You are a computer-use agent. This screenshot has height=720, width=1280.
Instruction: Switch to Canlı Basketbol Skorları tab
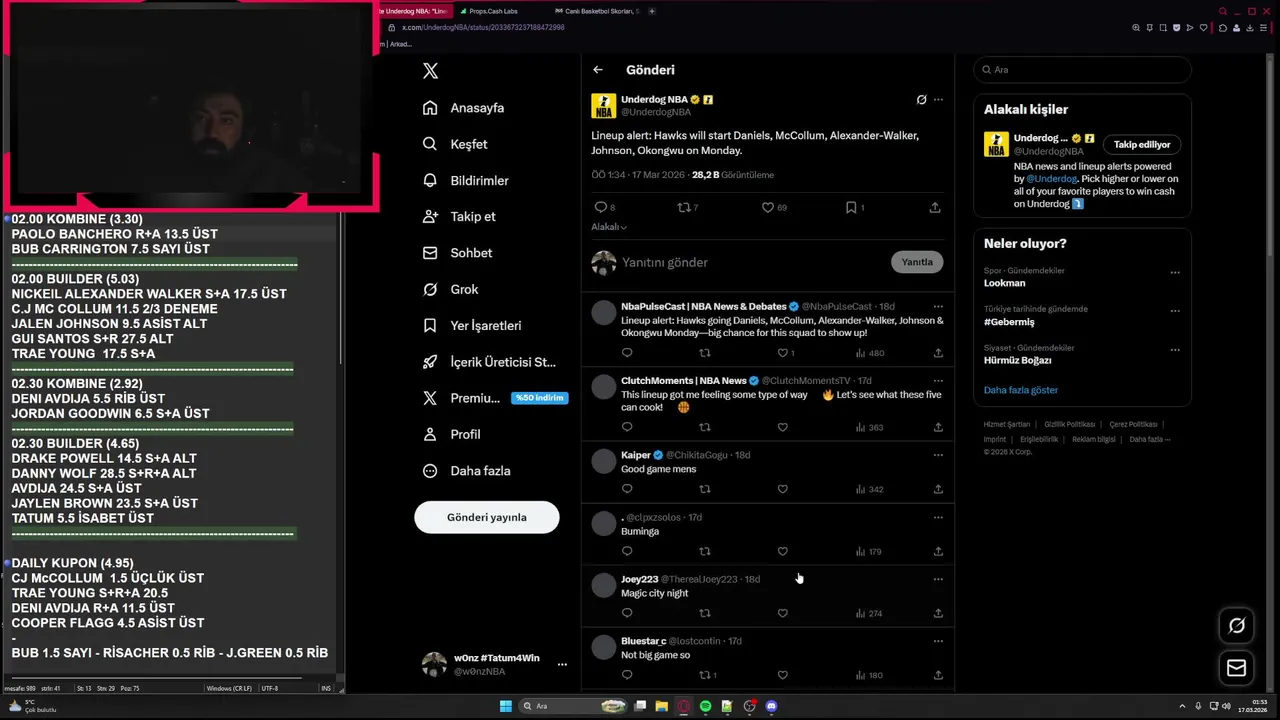tap(597, 11)
